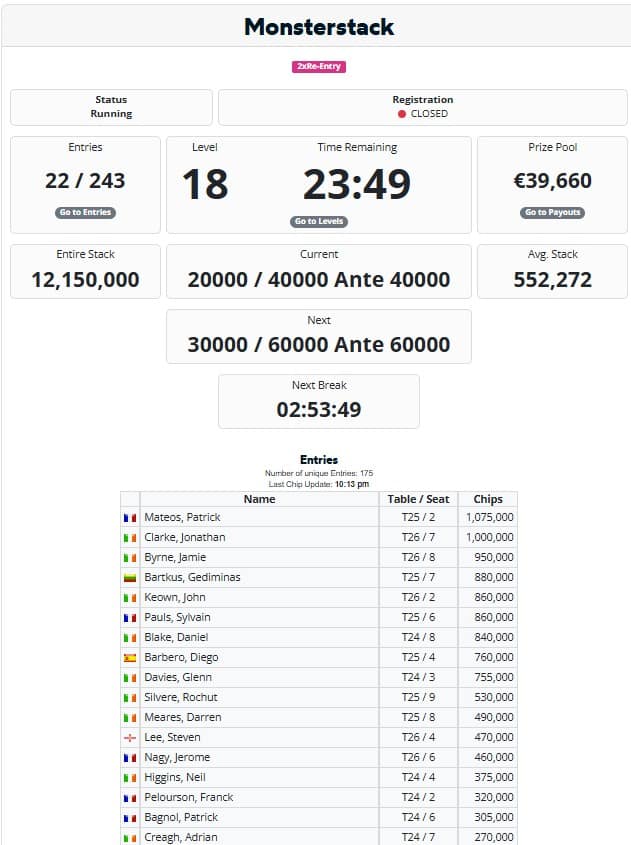Click the Prize Pool amount €39,660

[552, 181]
